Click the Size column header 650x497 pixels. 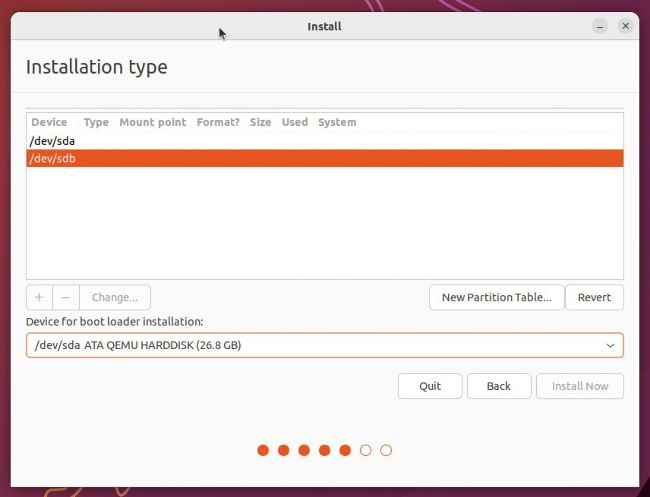click(x=260, y=122)
